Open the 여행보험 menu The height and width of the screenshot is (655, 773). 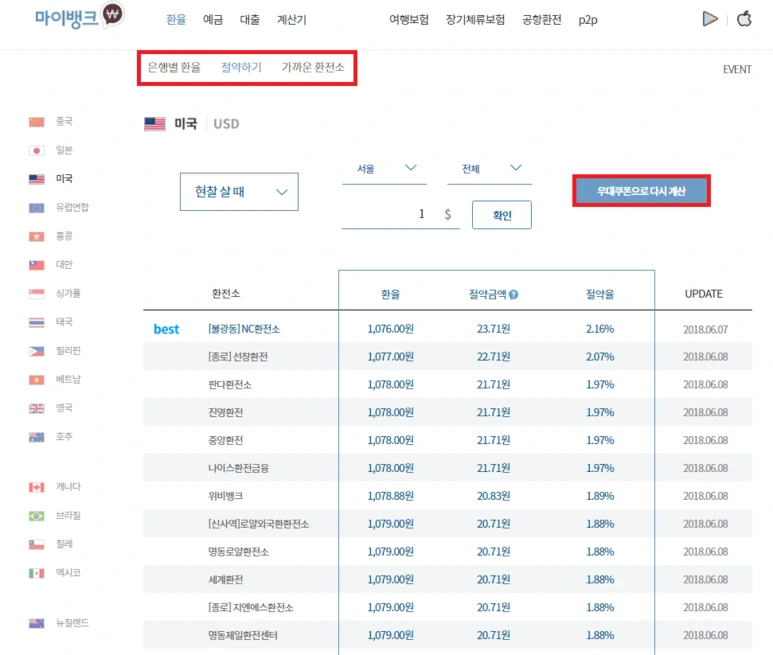pos(409,20)
